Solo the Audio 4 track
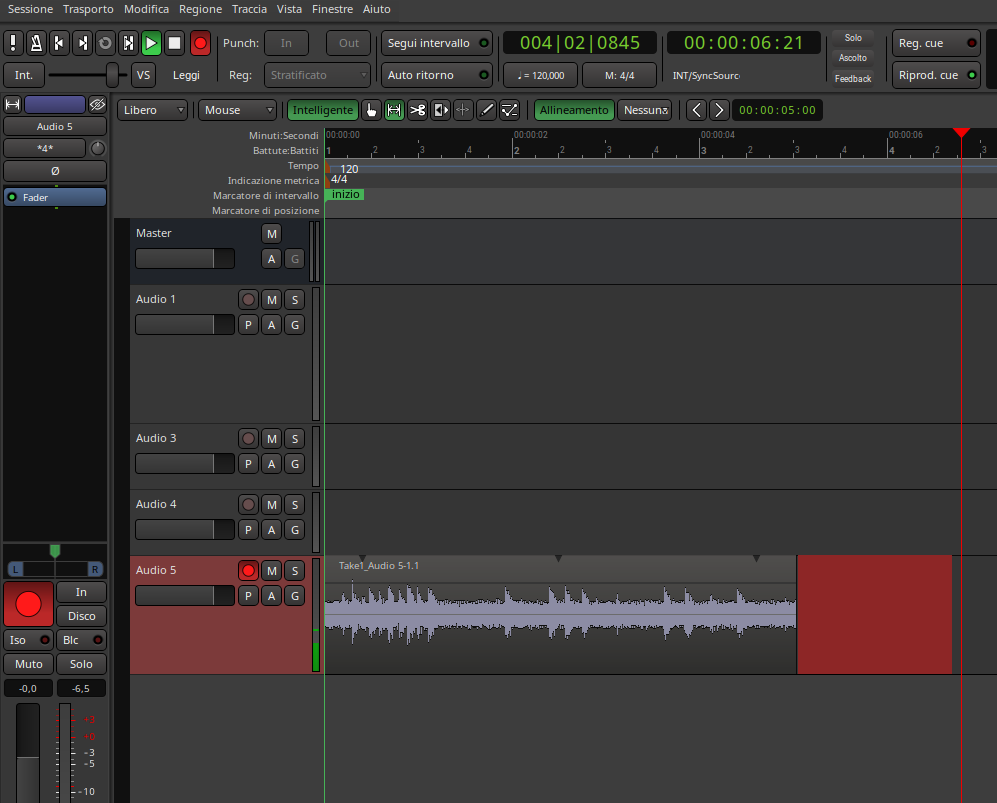The width and height of the screenshot is (997, 803). coord(294,504)
